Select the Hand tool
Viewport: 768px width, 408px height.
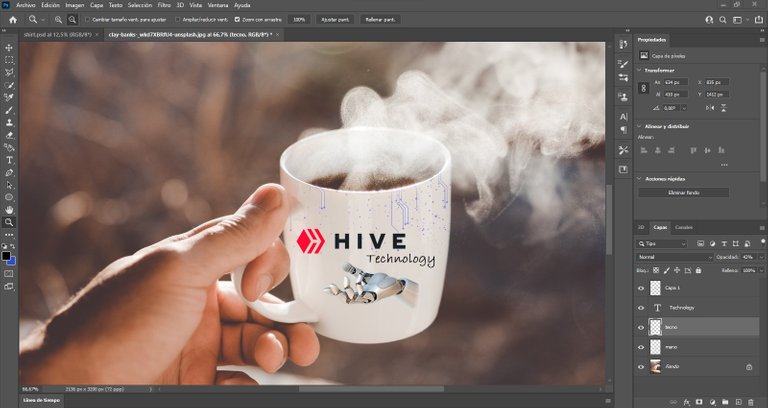coord(9,210)
